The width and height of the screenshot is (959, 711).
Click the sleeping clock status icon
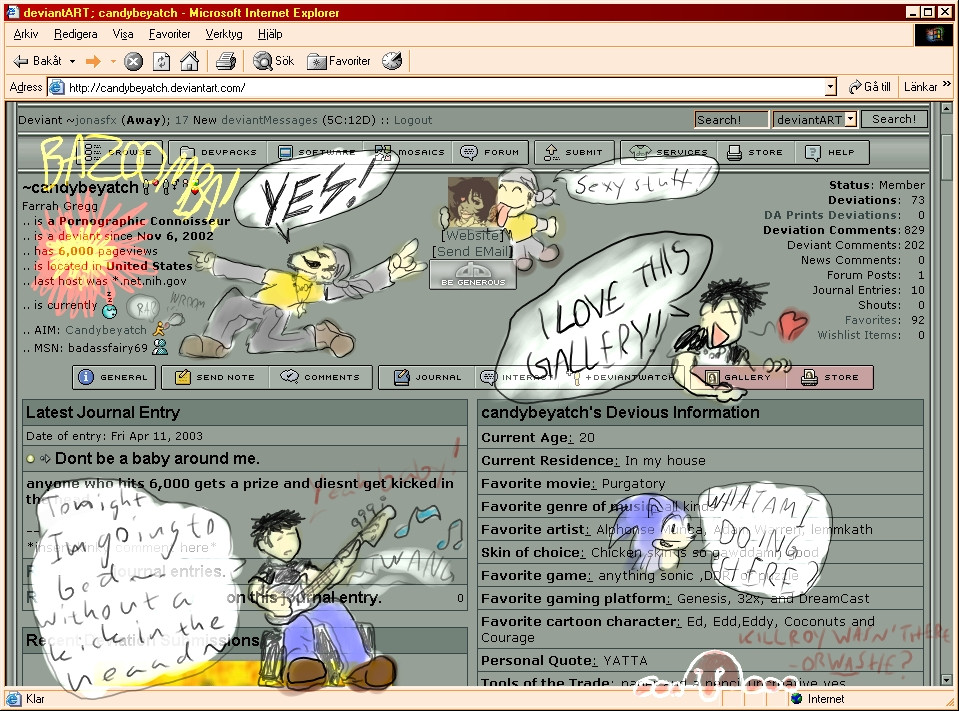(109, 307)
